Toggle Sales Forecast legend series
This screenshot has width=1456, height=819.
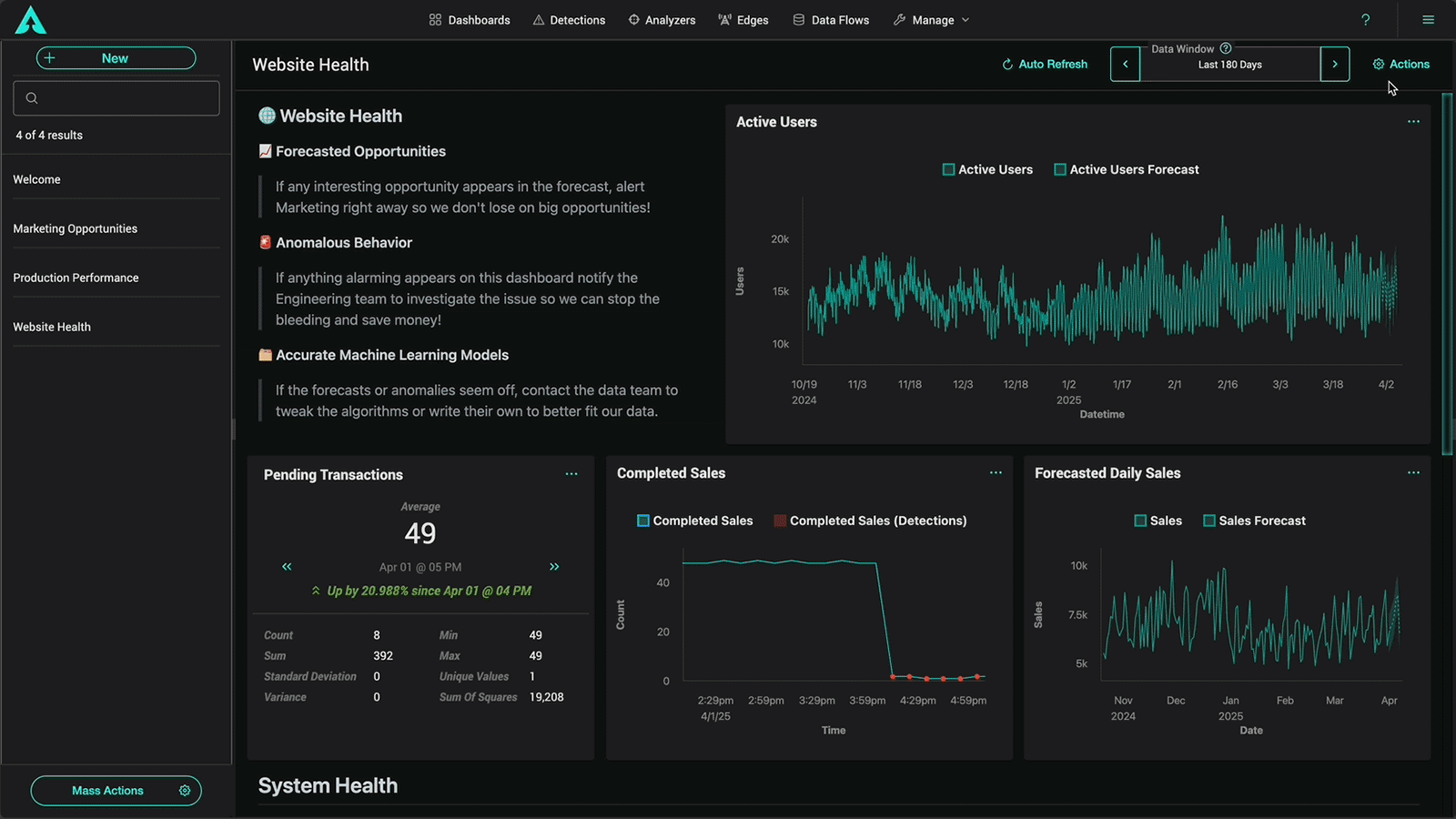click(x=1254, y=521)
